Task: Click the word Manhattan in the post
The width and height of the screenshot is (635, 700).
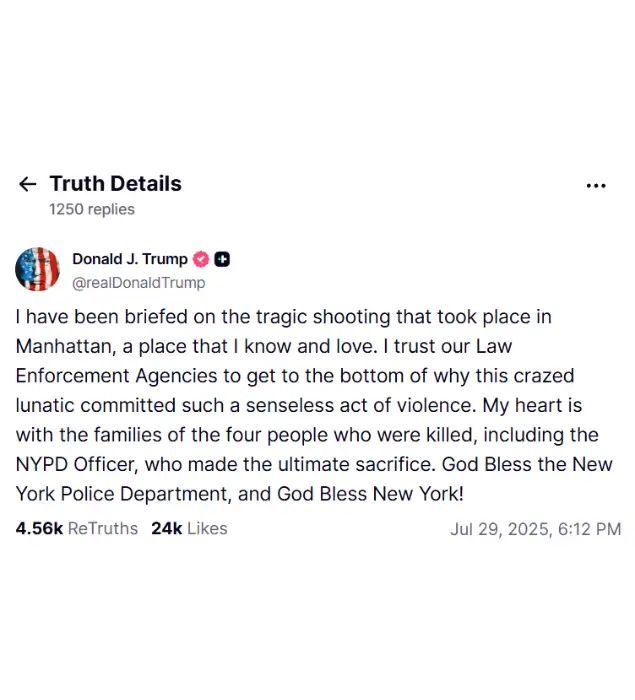Action: point(63,346)
